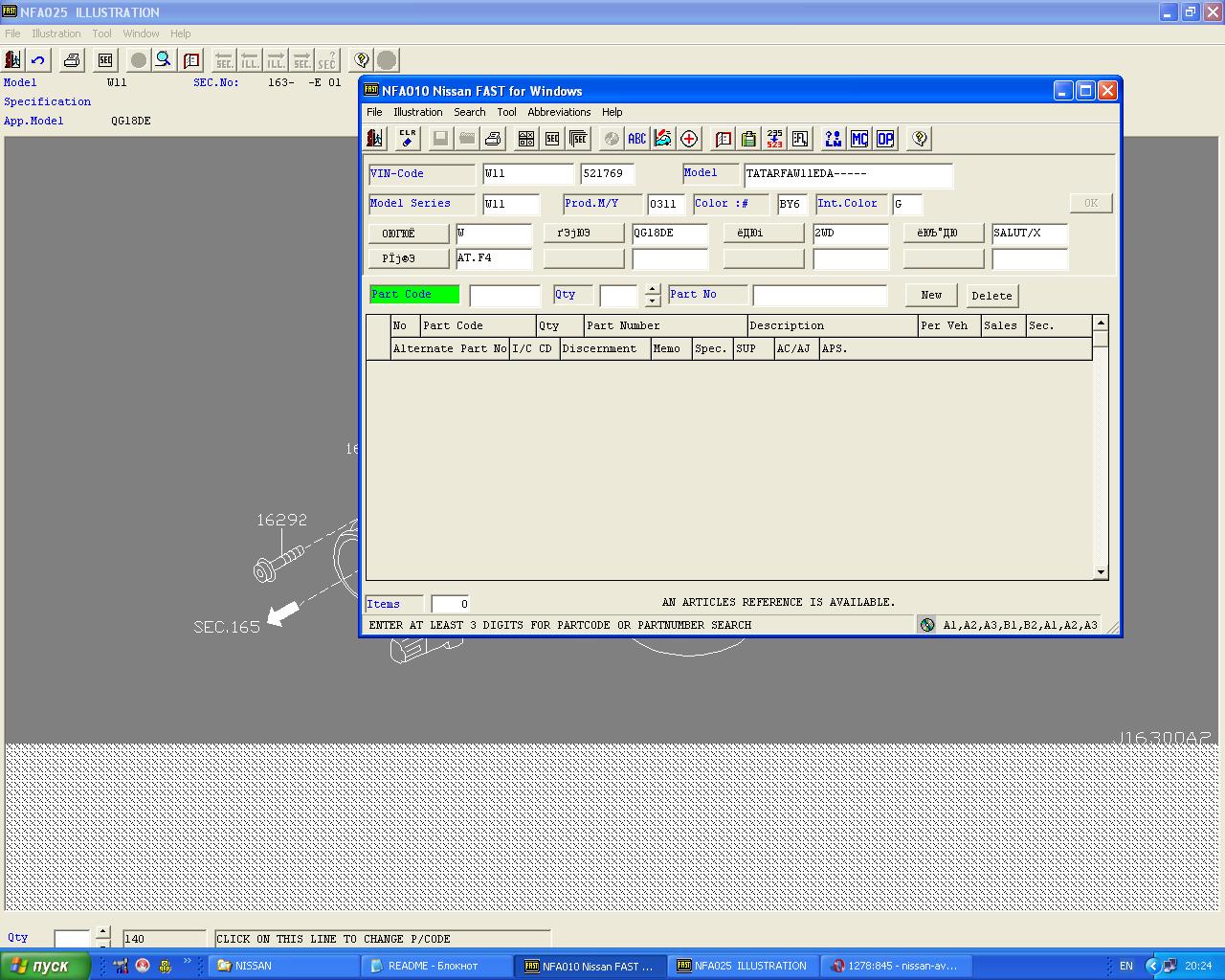Screen dimensions: 1225x980
Task: Click the open book icon in NFA025 toolbar
Action: [191, 60]
